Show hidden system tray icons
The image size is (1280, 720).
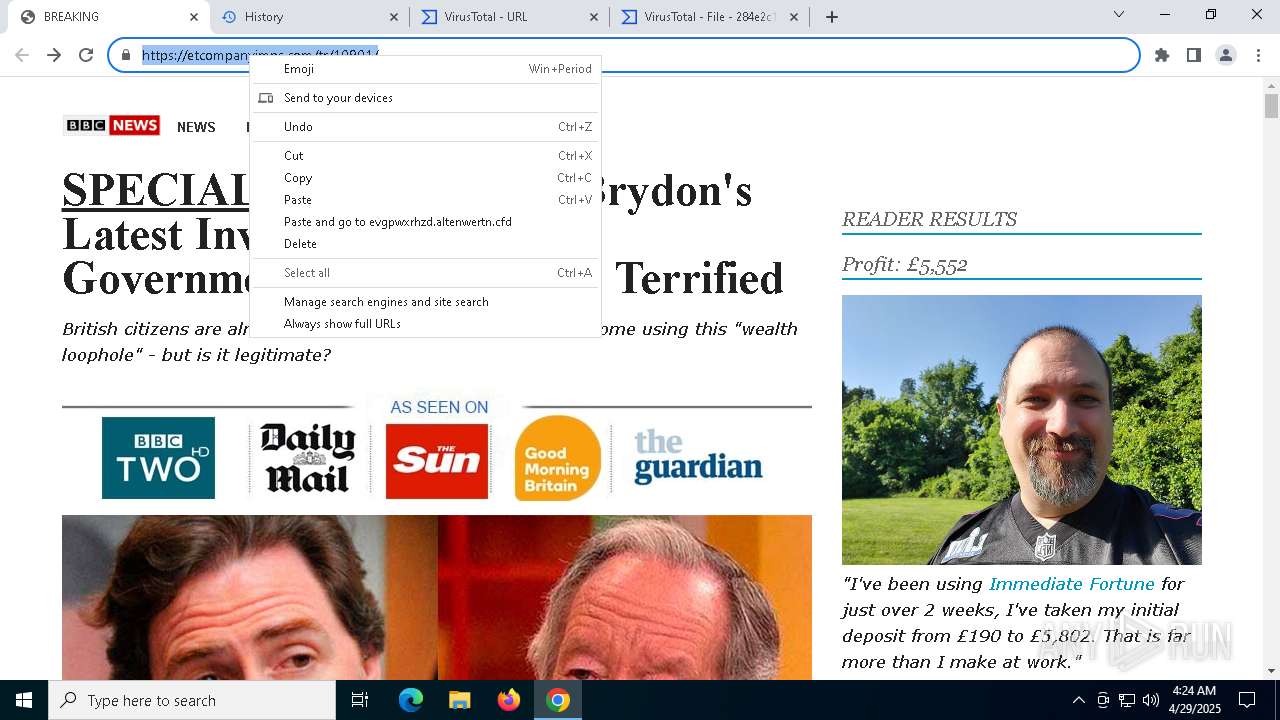tap(1078, 700)
